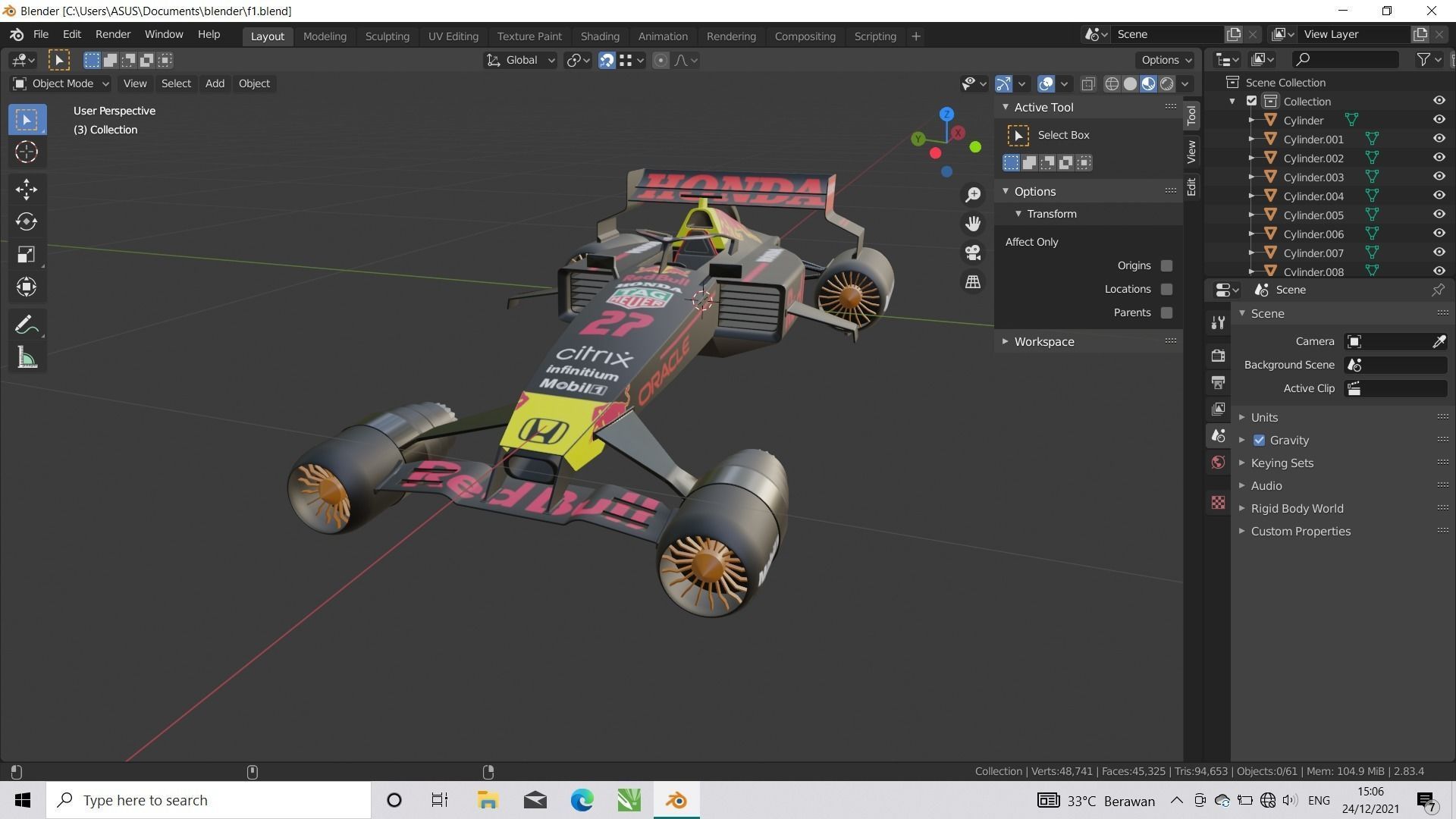Expand Cylinder.001 in outliner
The image size is (1456, 819).
(x=1251, y=140)
